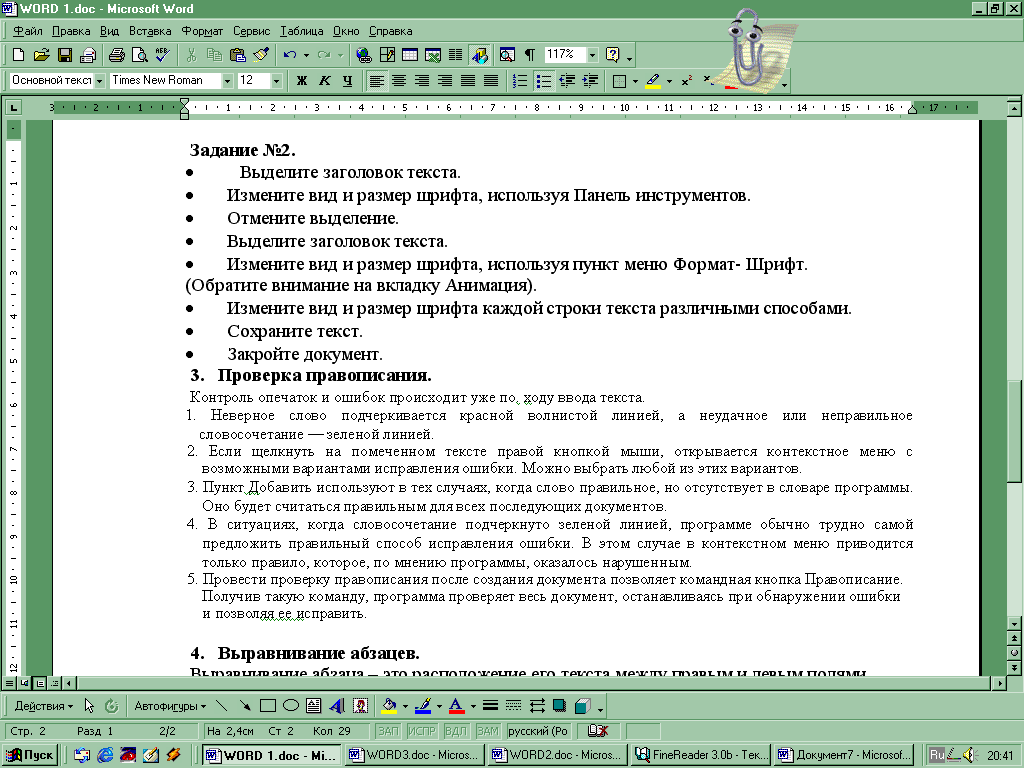
Task: Open the font color dropdown arrow in Drawing toolbar
Action: tap(473, 705)
